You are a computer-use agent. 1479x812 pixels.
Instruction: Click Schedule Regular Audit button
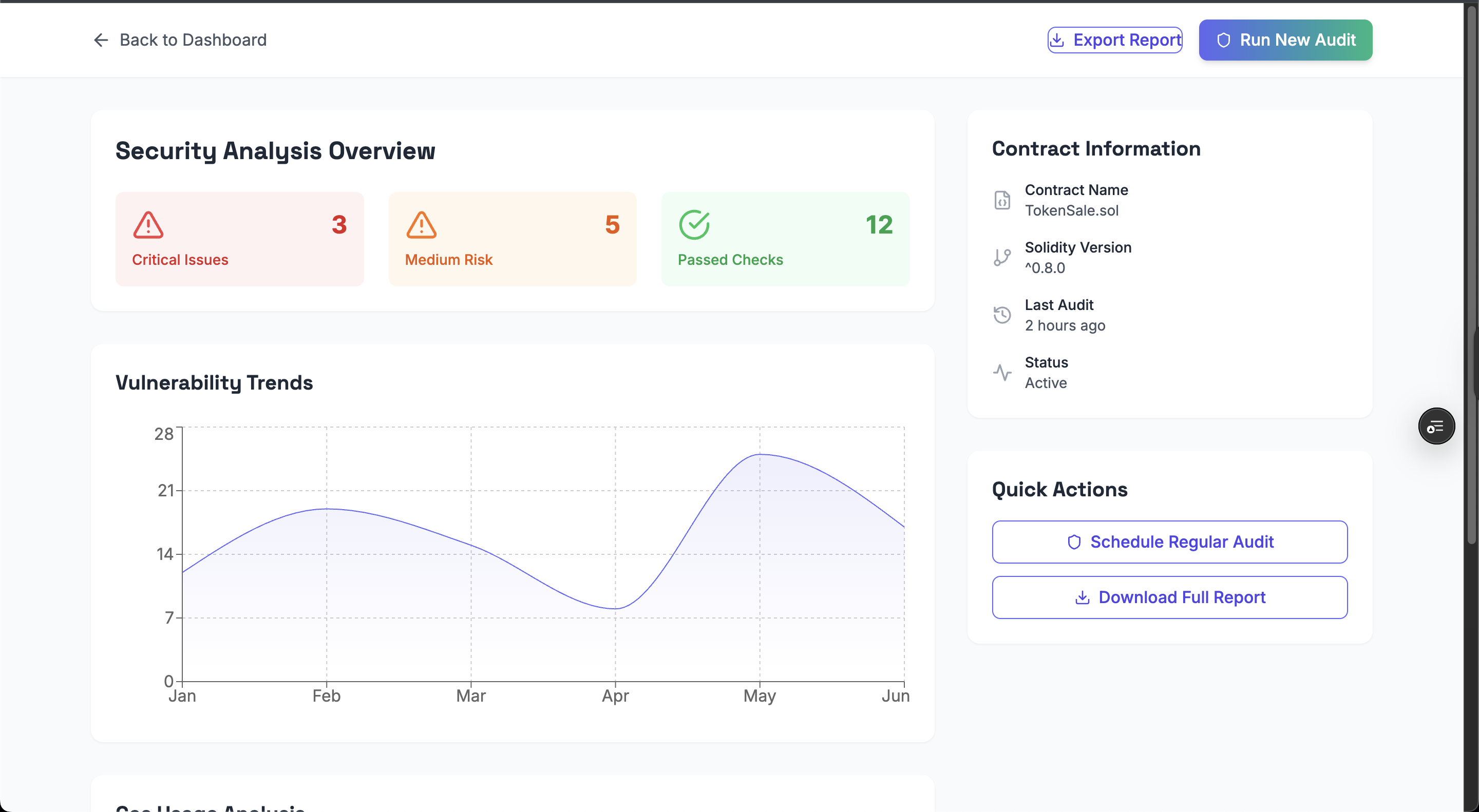click(x=1169, y=542)
